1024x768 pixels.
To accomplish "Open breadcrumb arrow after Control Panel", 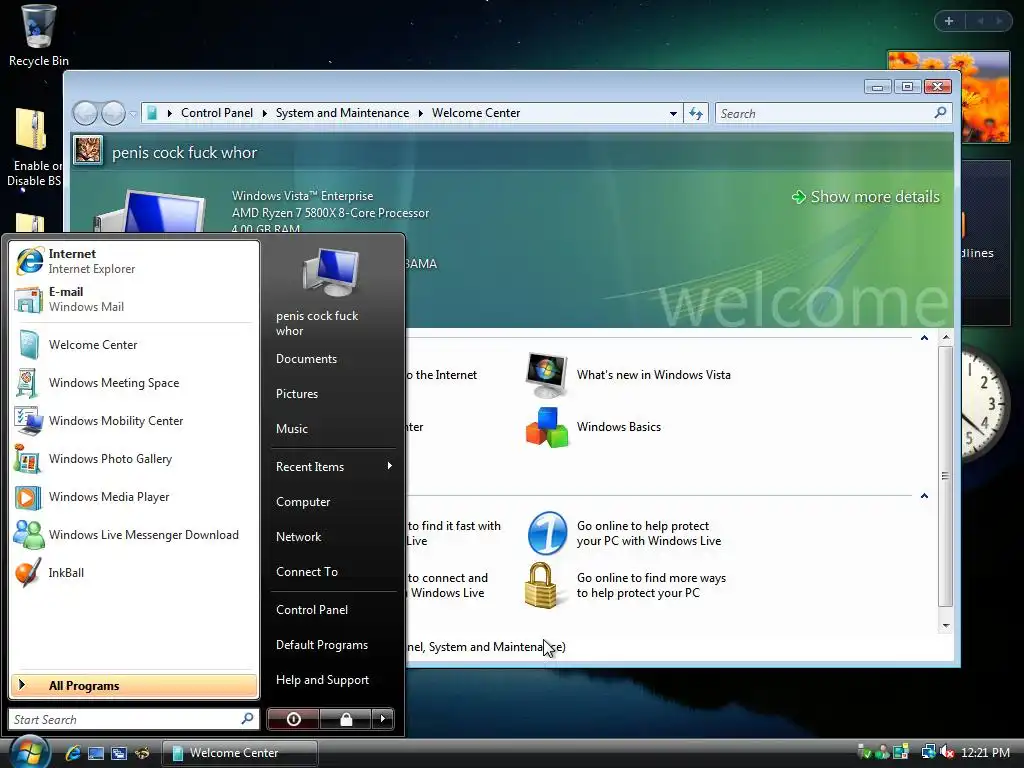I will [x=264, y=114].
